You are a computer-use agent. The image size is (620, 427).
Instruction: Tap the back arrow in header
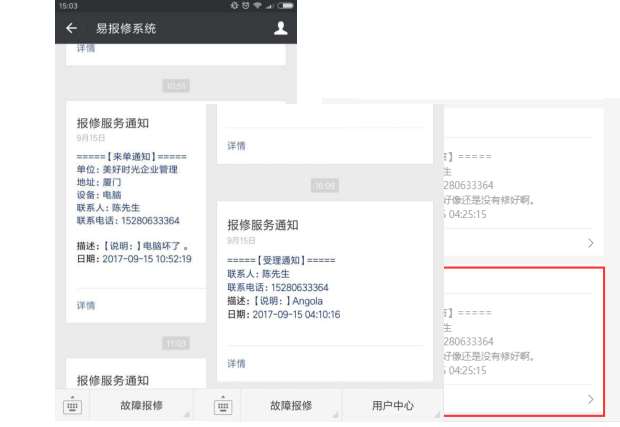point(72,28)
